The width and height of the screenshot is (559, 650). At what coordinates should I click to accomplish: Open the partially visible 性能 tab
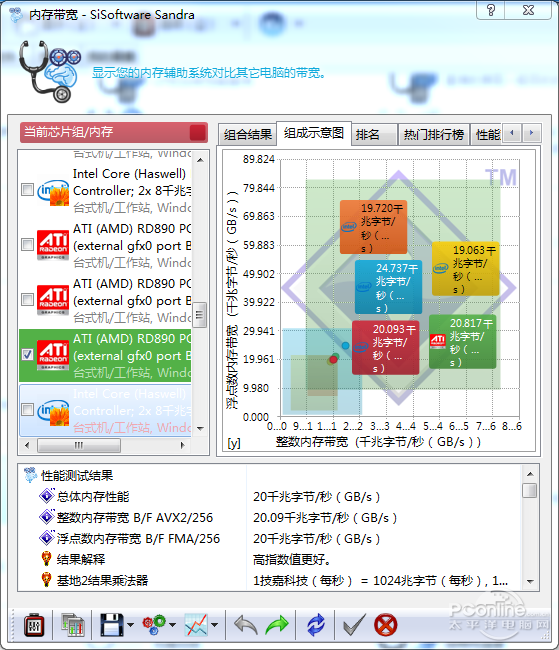pyautogui.click(x=486, y=134)
